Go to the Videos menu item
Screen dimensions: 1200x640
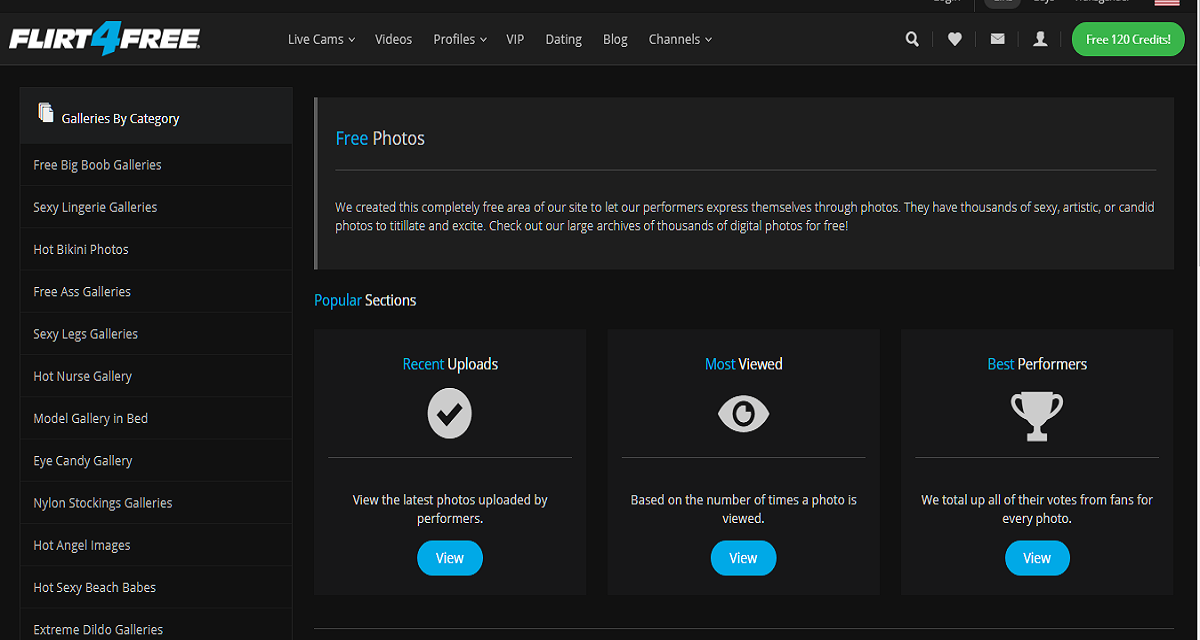[393, 39]
